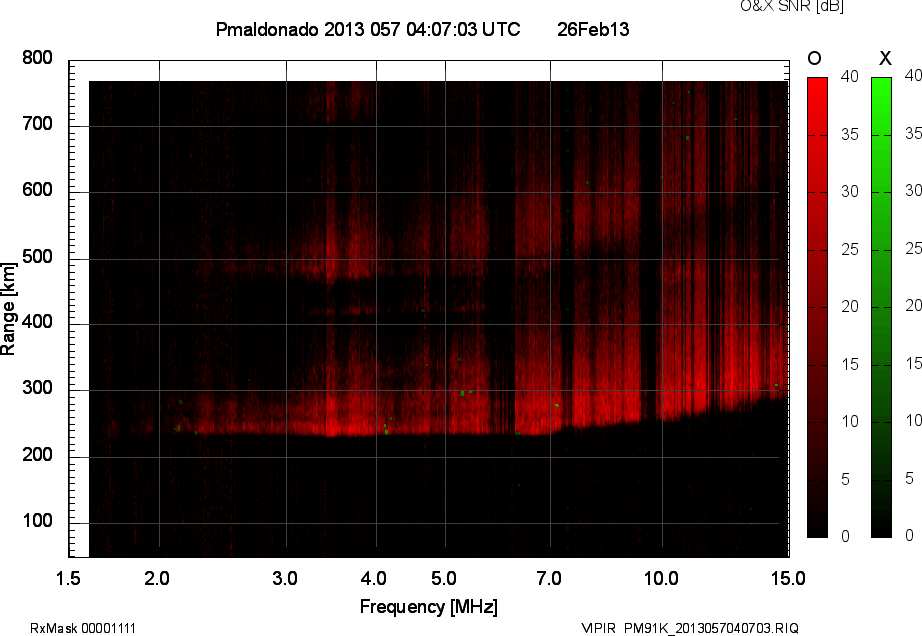Select the 100 km range tick label

(x=37, y=521)
